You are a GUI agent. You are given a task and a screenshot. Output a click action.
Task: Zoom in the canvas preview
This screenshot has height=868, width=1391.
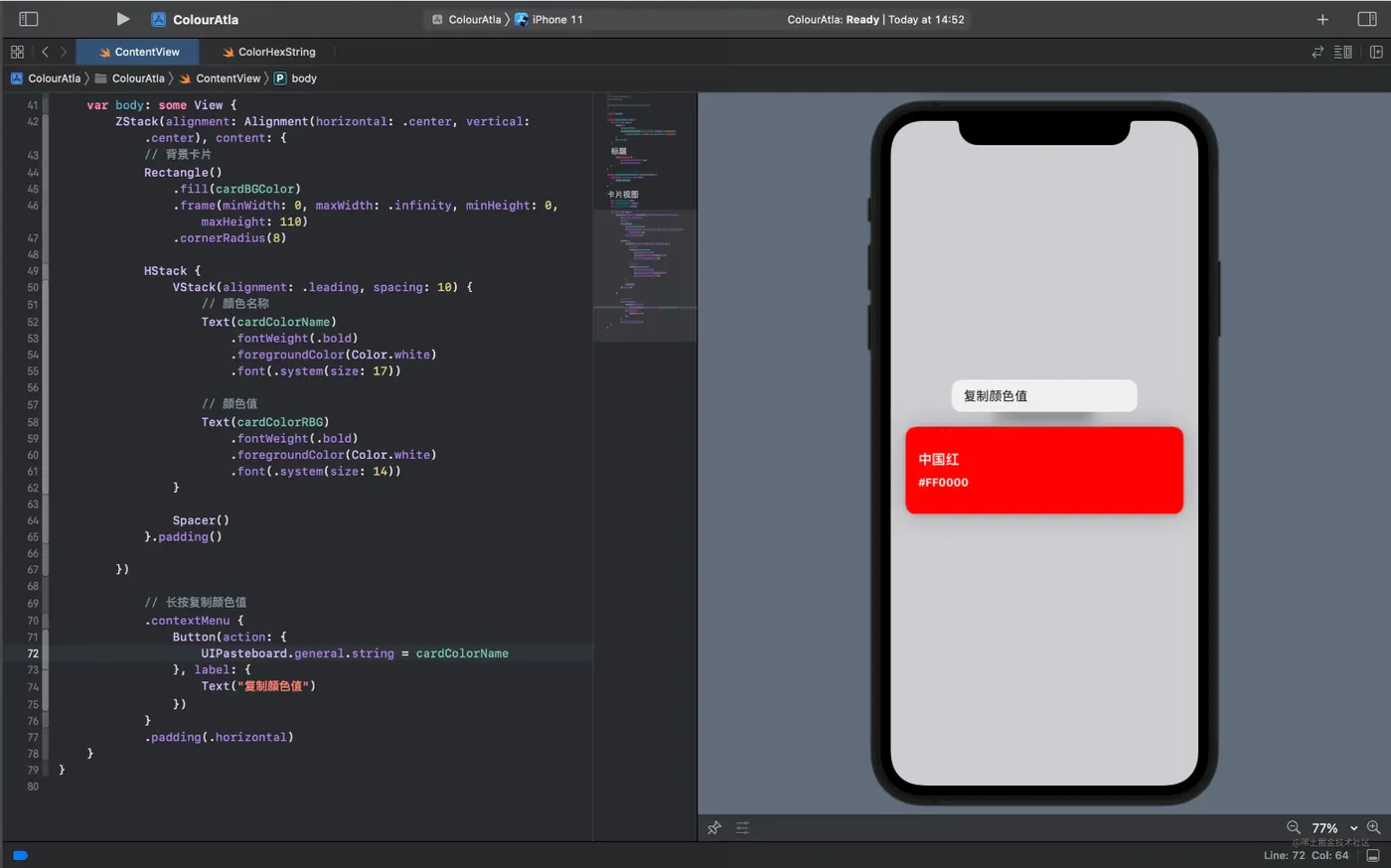click(1373, 826)
